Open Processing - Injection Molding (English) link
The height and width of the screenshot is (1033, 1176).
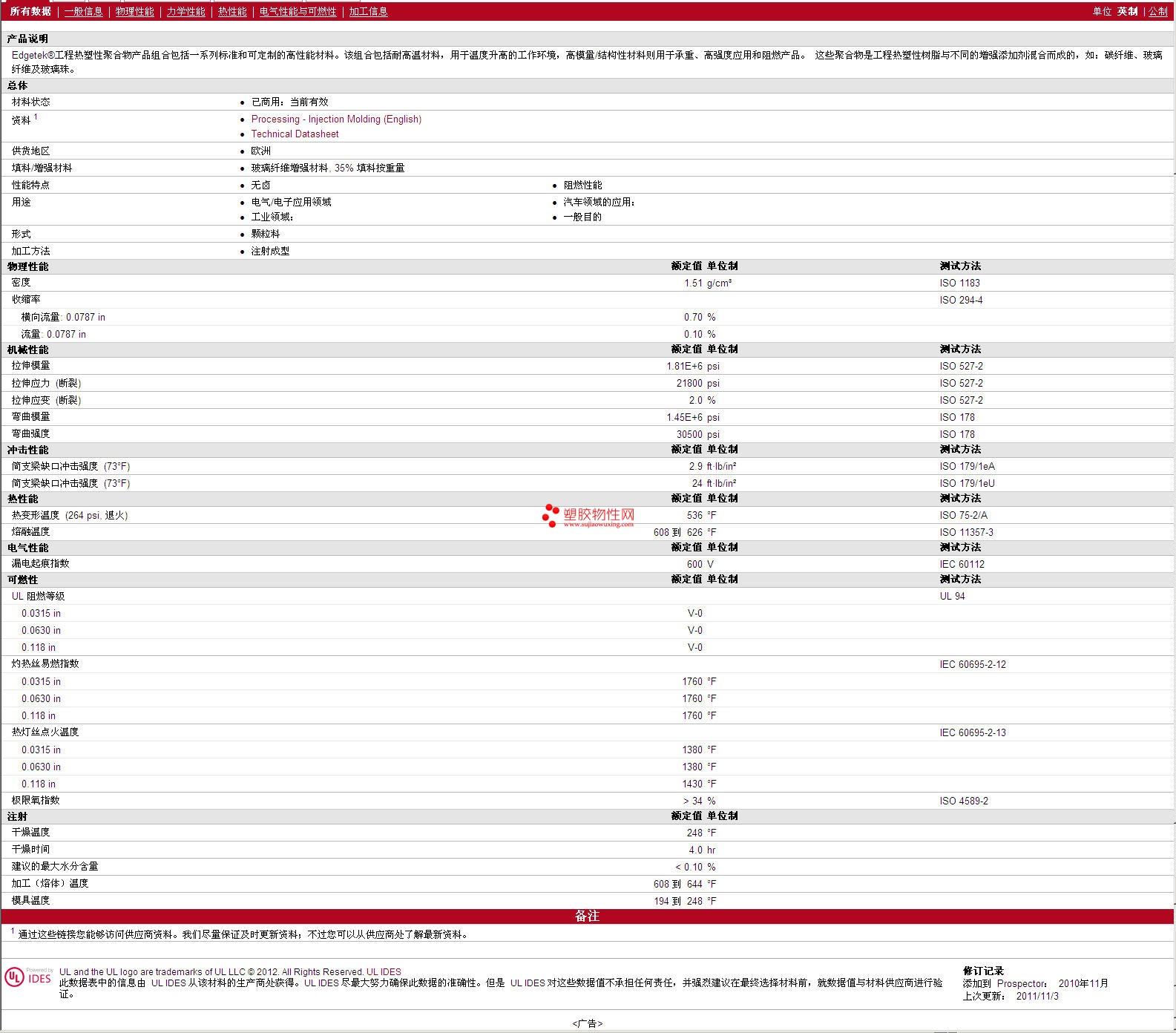[x=336, y=119]
